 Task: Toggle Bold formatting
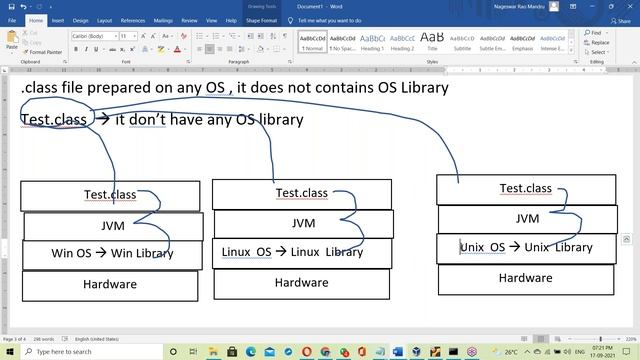pos(76,49)
